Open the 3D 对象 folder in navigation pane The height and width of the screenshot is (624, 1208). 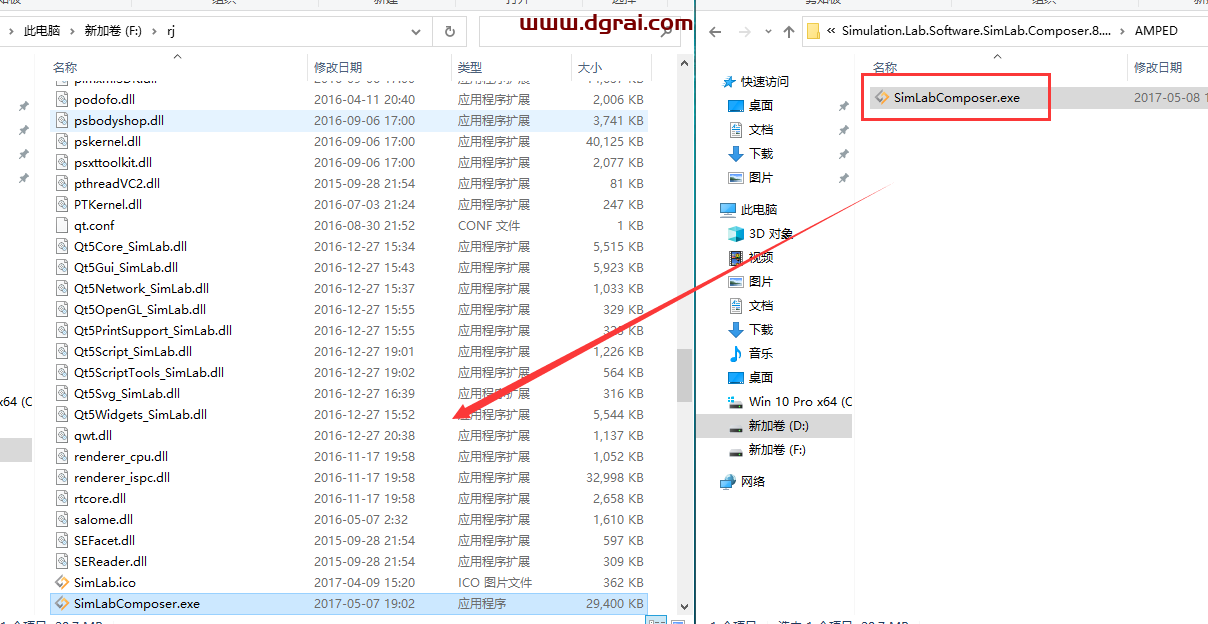pyautogui.click(x=771, y=233)
